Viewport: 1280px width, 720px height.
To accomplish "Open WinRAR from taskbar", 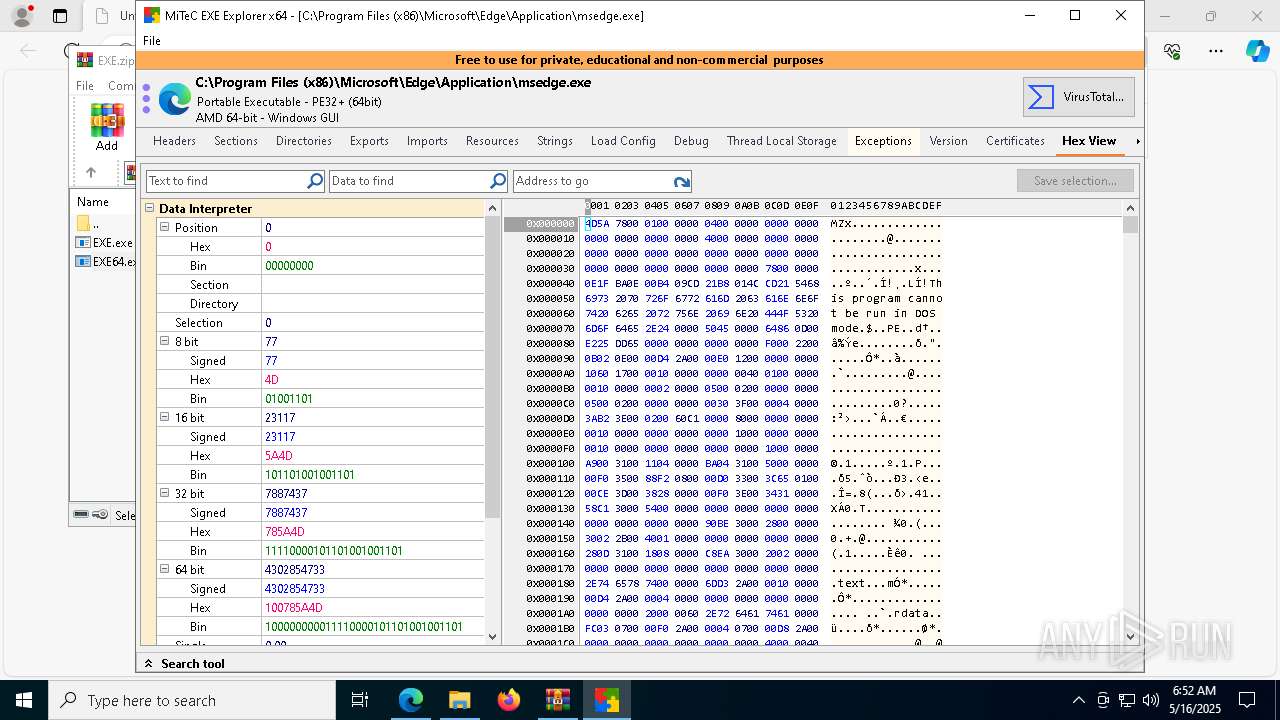I will (x=558, y=700).
